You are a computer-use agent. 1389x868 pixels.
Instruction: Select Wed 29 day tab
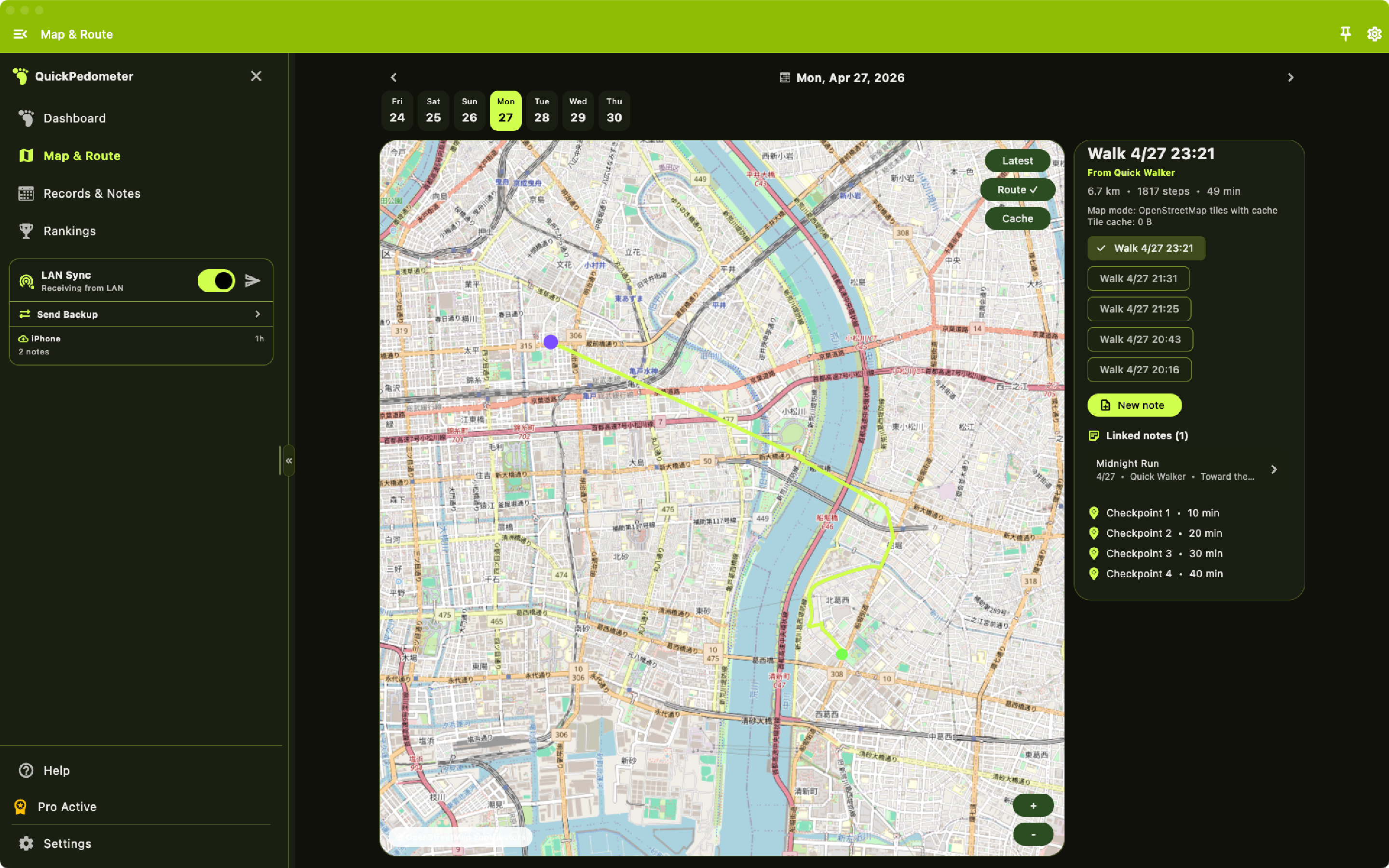coord(578,110)
